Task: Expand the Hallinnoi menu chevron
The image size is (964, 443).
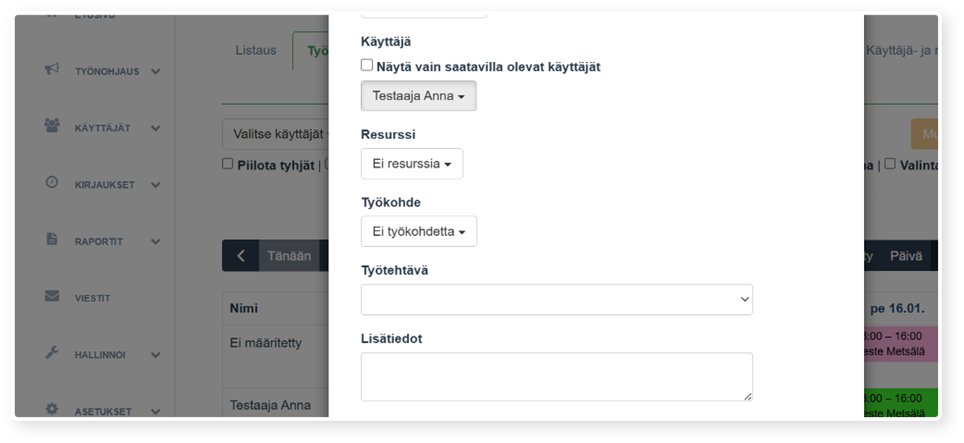Action: tap(156, 355)
